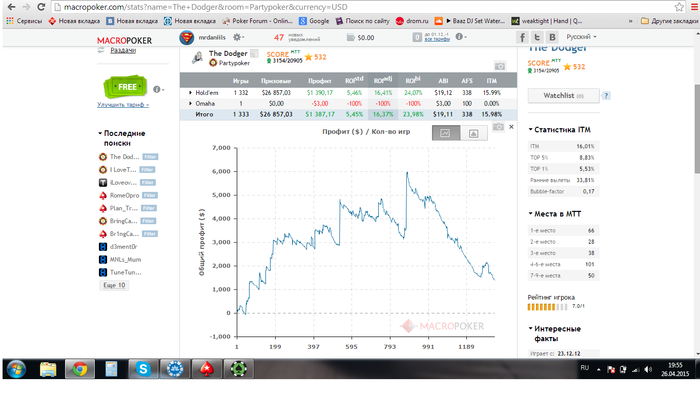Click the question mark next to Watchlist

coord(606,95)
